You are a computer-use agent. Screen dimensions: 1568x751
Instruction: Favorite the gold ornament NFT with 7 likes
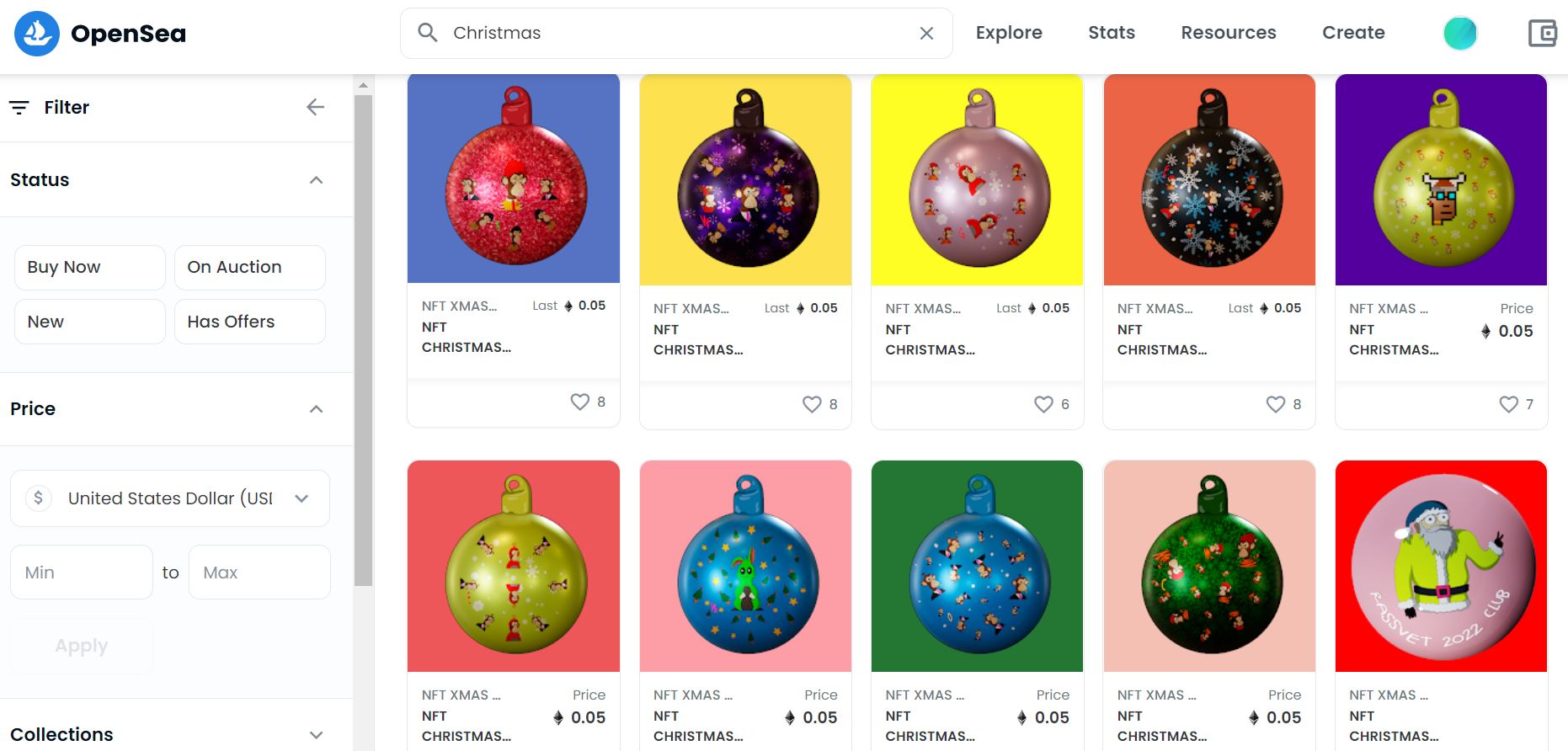point(1508,404)
